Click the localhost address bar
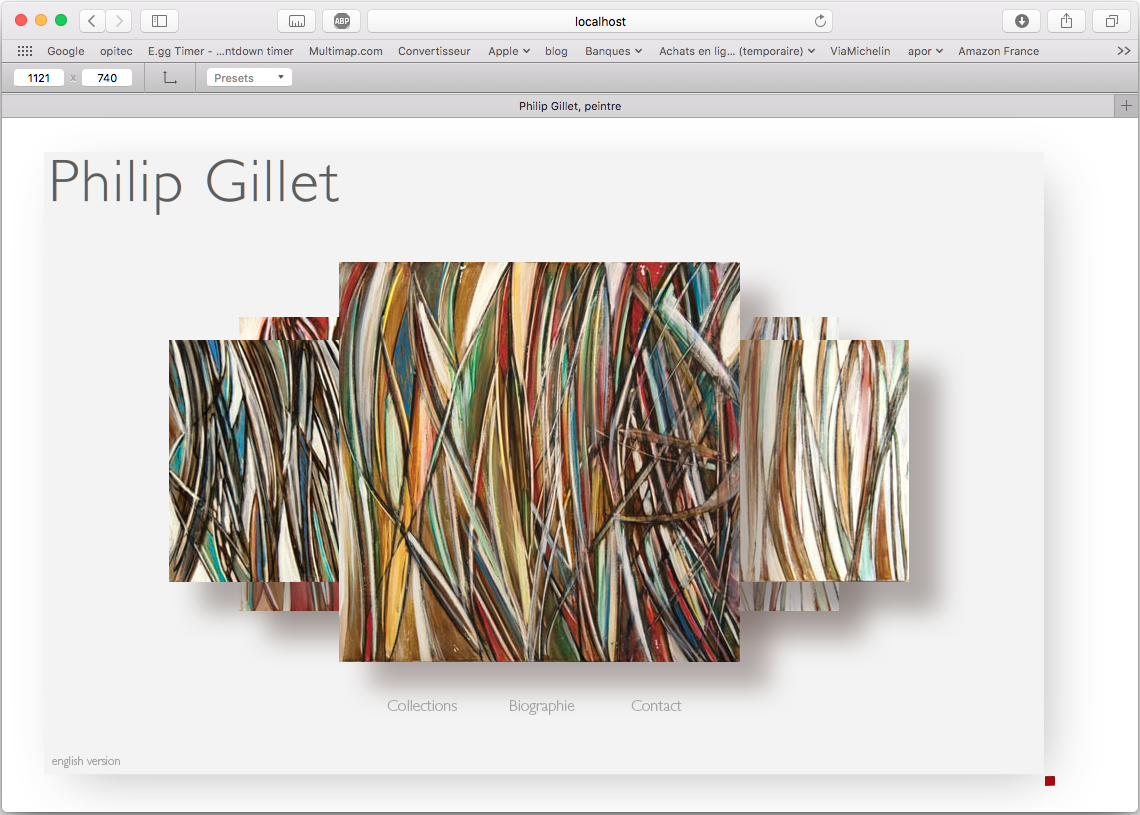Screen dimensions: 1140x815 coord(600,21)
